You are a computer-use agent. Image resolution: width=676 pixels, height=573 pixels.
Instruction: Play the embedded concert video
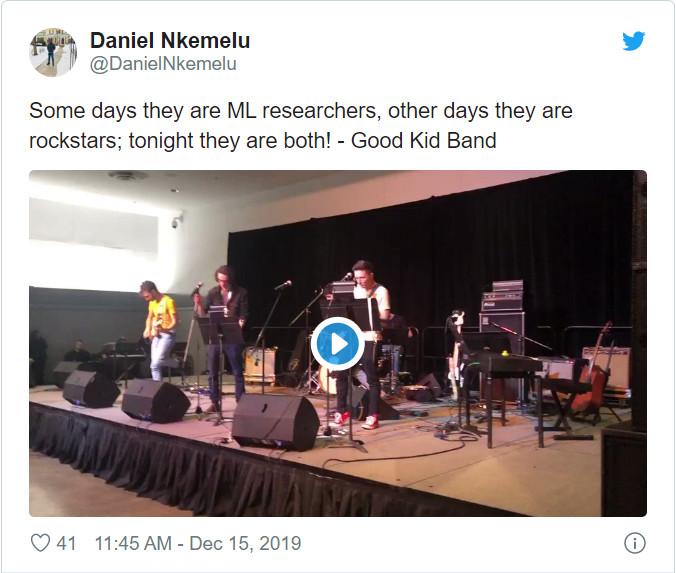click(x=338, y=344)
